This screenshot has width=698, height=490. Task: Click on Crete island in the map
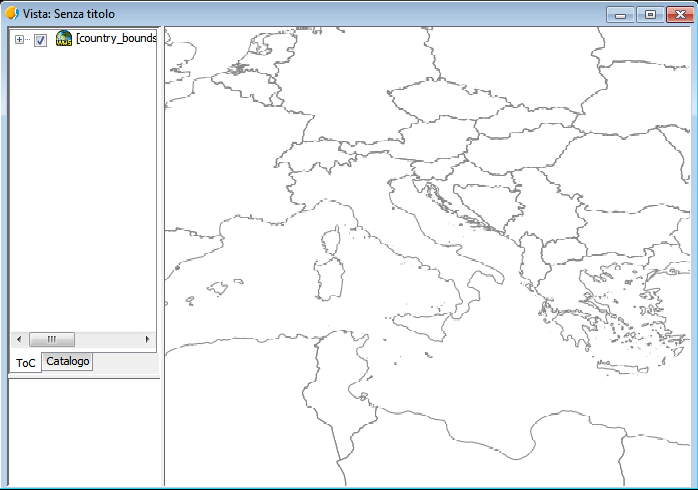click(621, 368)
